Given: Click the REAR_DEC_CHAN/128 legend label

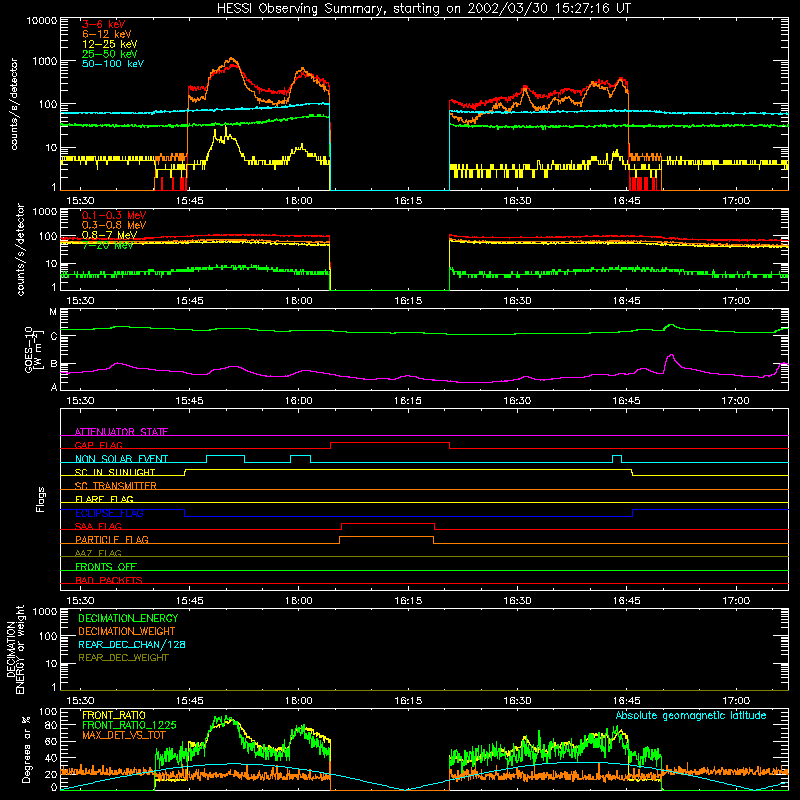Looking at the screenshot, I should click(x=132, y=644).
